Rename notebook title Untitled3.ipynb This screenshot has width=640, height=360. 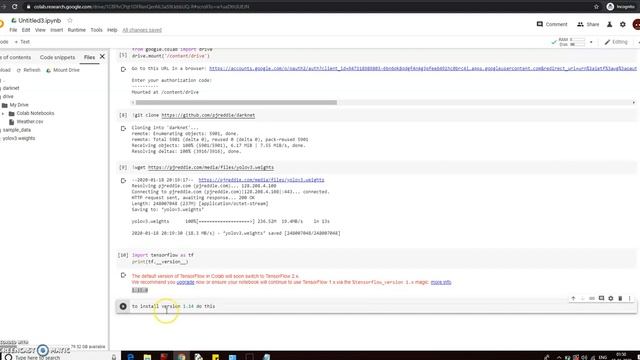(x=40, y=20)
